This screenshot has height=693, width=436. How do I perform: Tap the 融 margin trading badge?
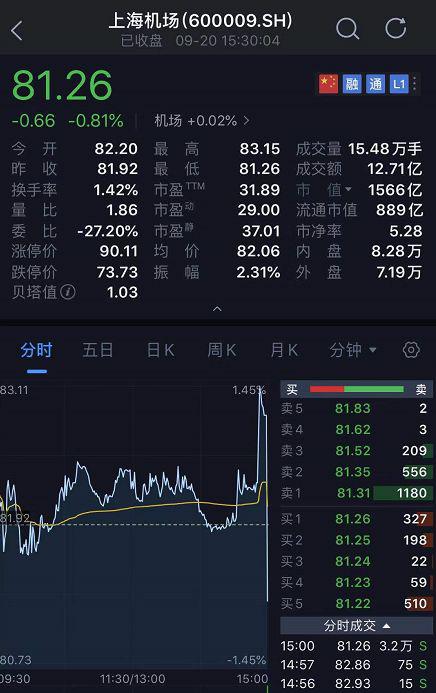[x=352, y=84]
